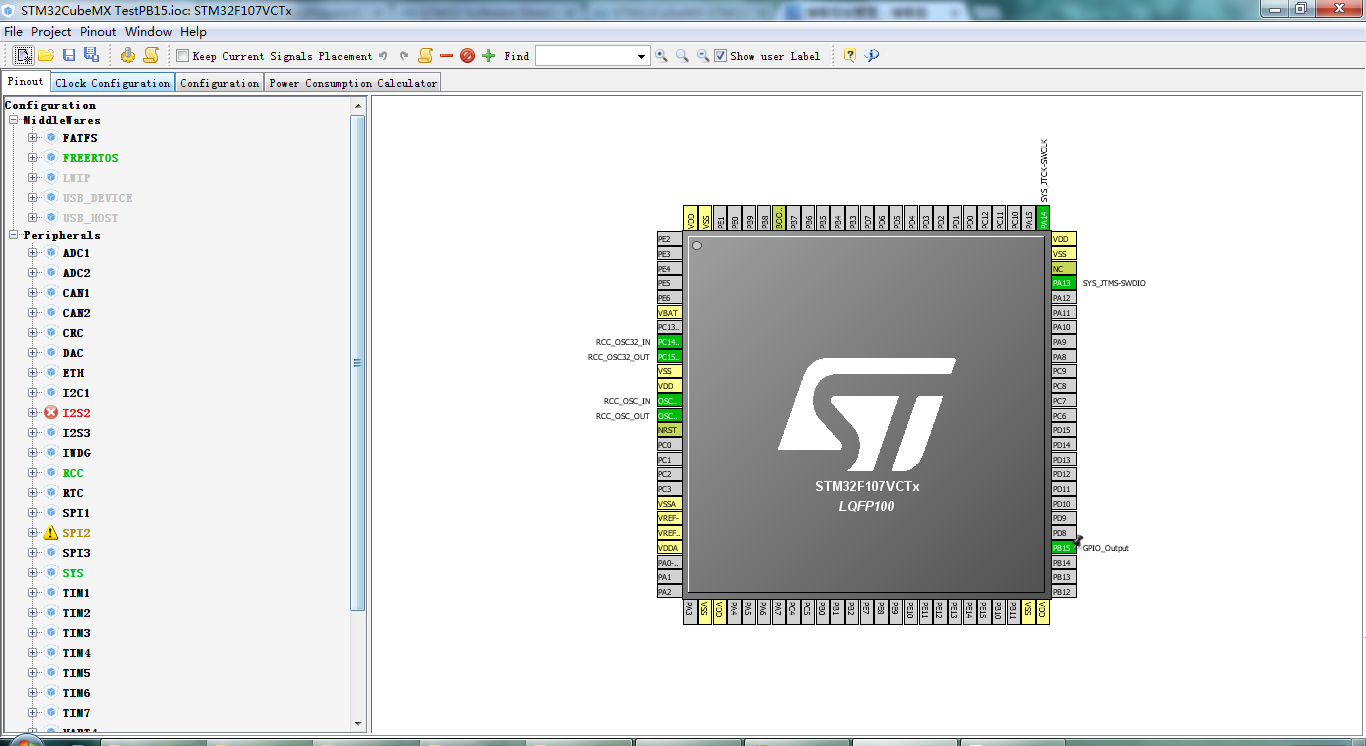Click the red minus icon in toolbar
The width and height of the screenshot is (1366, 746).
447,56
